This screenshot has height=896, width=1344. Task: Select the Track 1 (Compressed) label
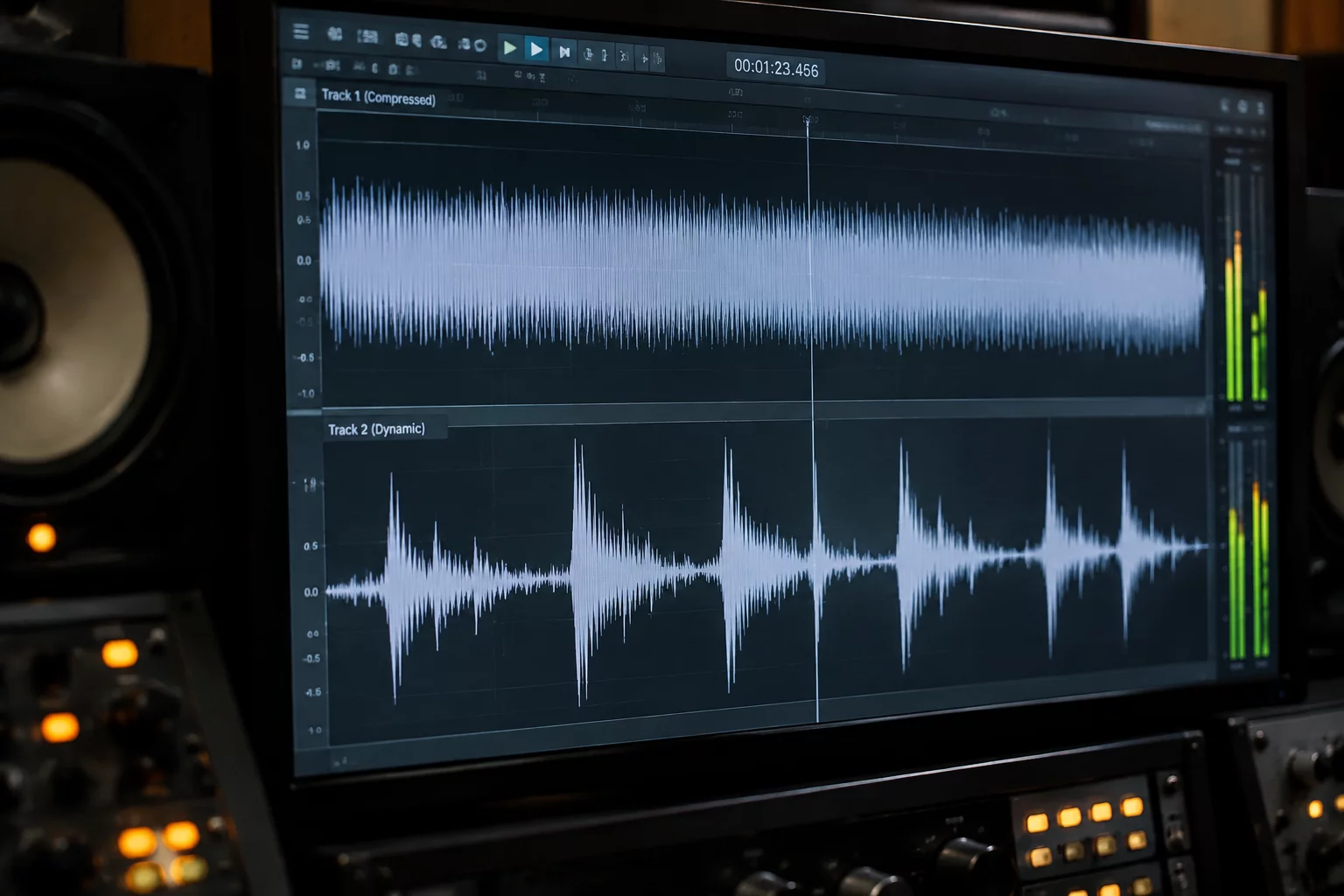[378, 97]
